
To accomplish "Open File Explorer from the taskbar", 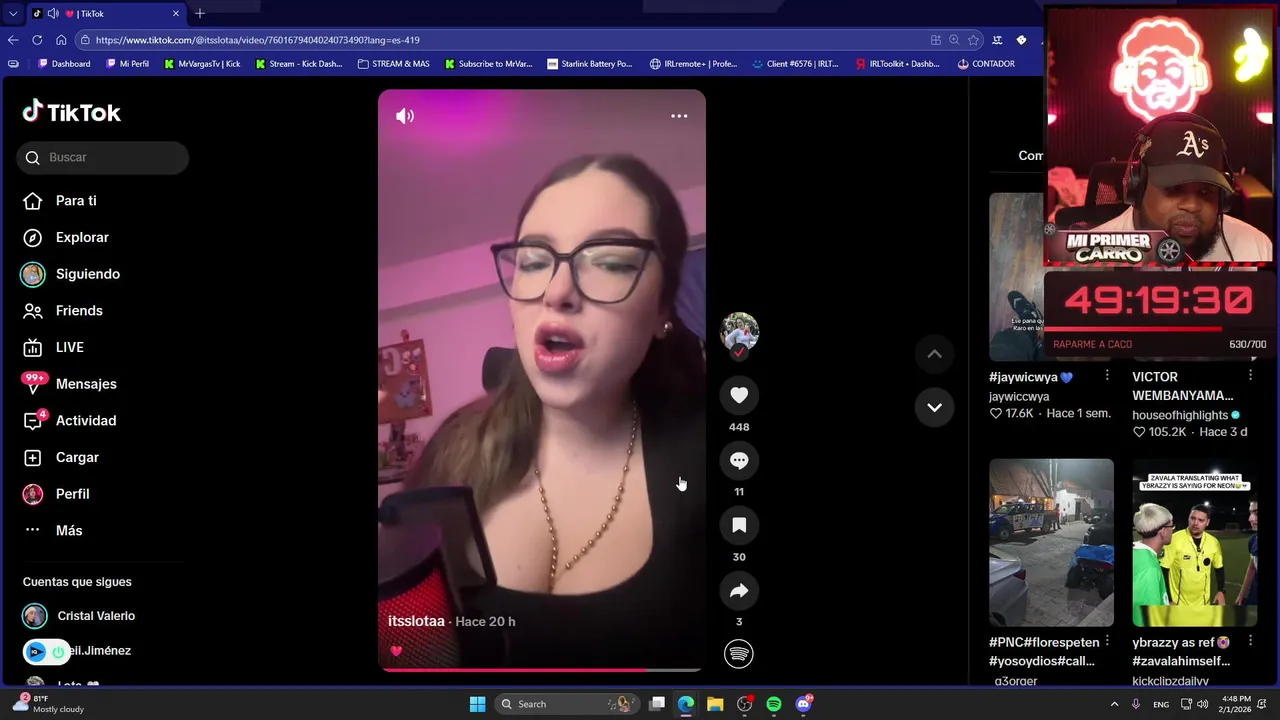I will tap(715, 704).
